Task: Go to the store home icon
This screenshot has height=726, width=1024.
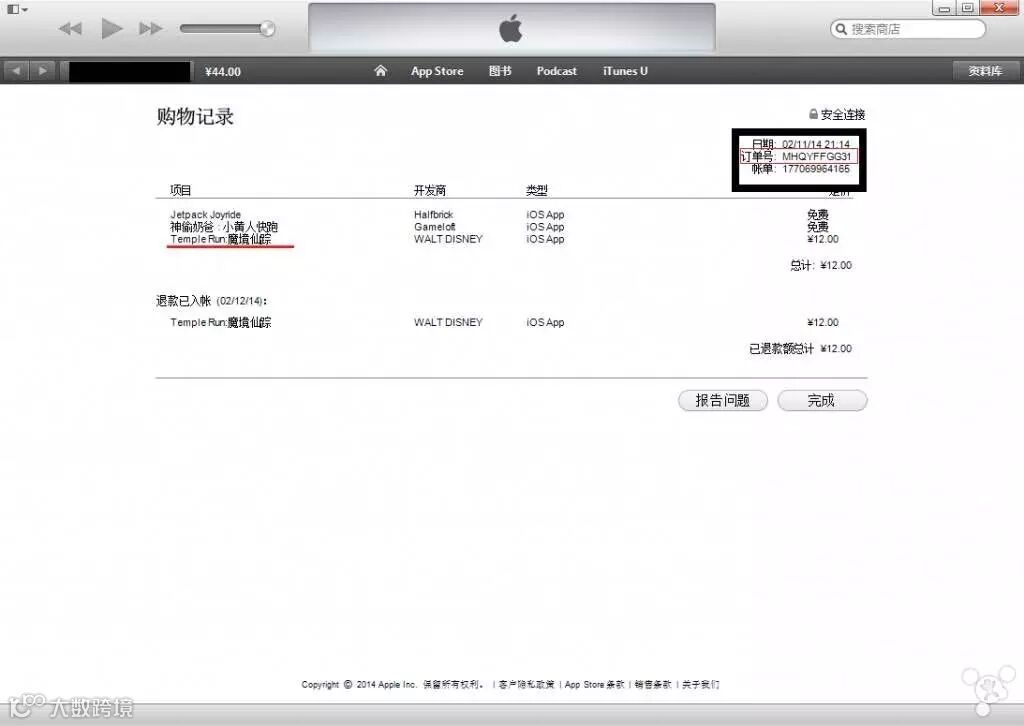Action: 380,71
